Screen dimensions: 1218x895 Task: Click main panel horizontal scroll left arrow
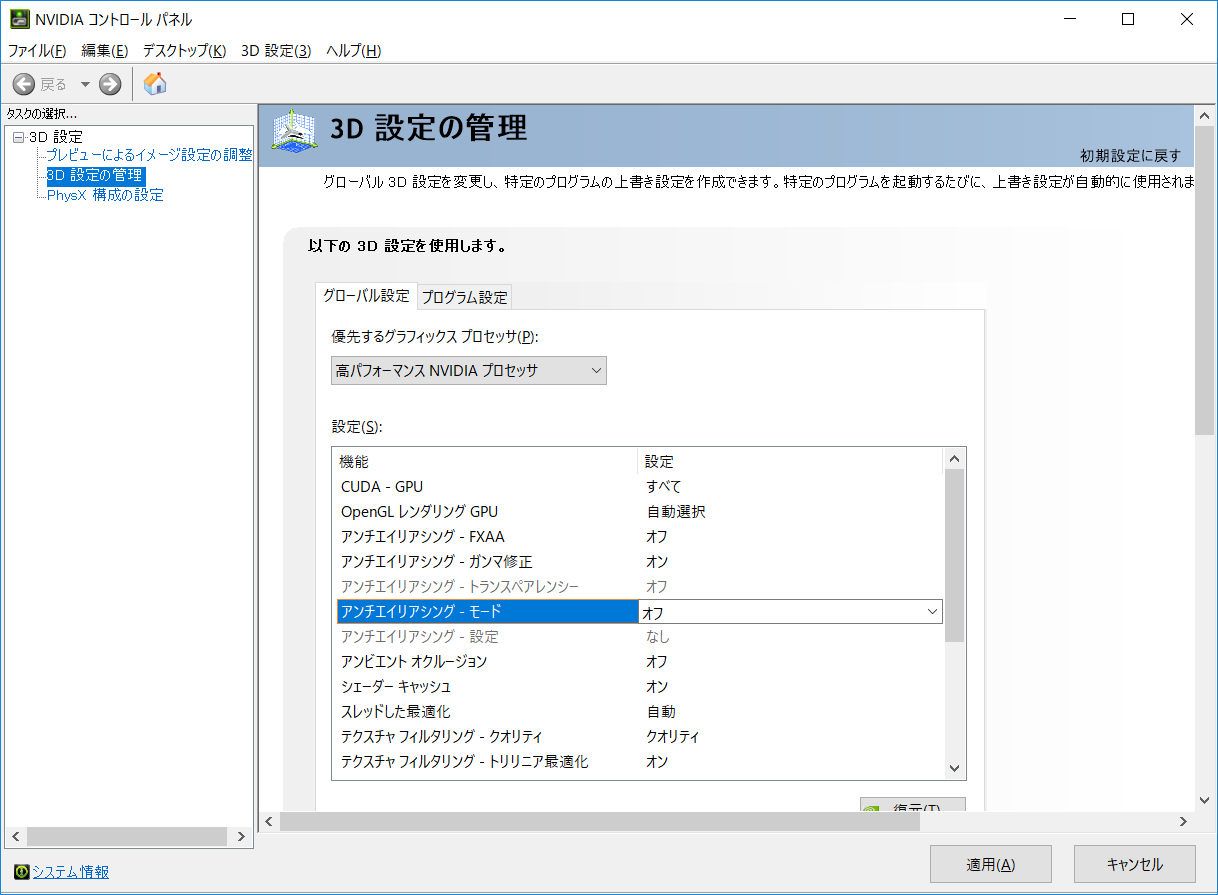[x=268, y=821]
